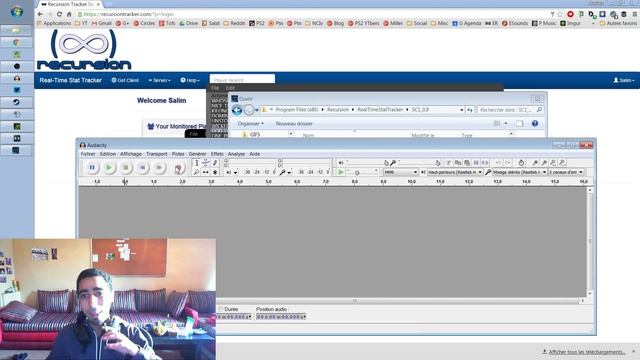The height and width of the screenshot is (360, 640).
Task: Click the Back arrow in Ouvrir dialog
Action: [x=237, y=110]
